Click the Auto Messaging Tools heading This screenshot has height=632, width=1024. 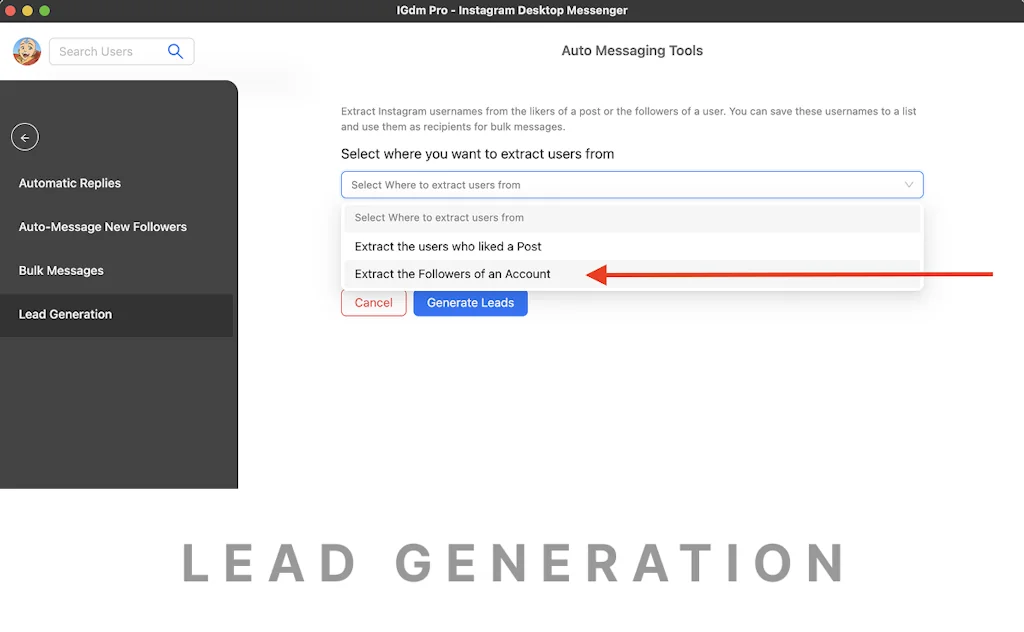[632, 51]
